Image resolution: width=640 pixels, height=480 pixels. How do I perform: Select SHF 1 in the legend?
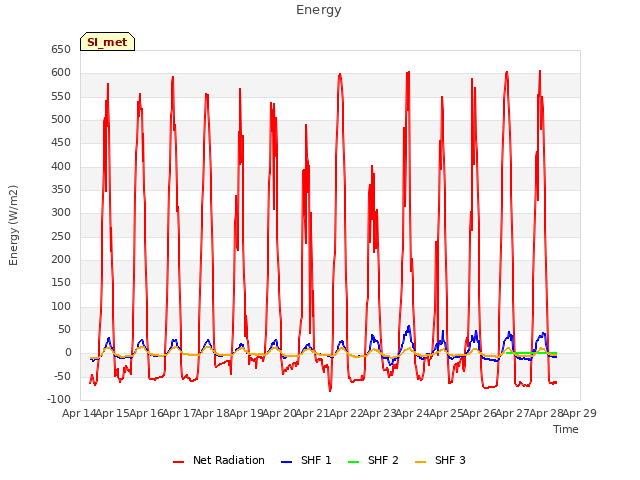[306, 460]
